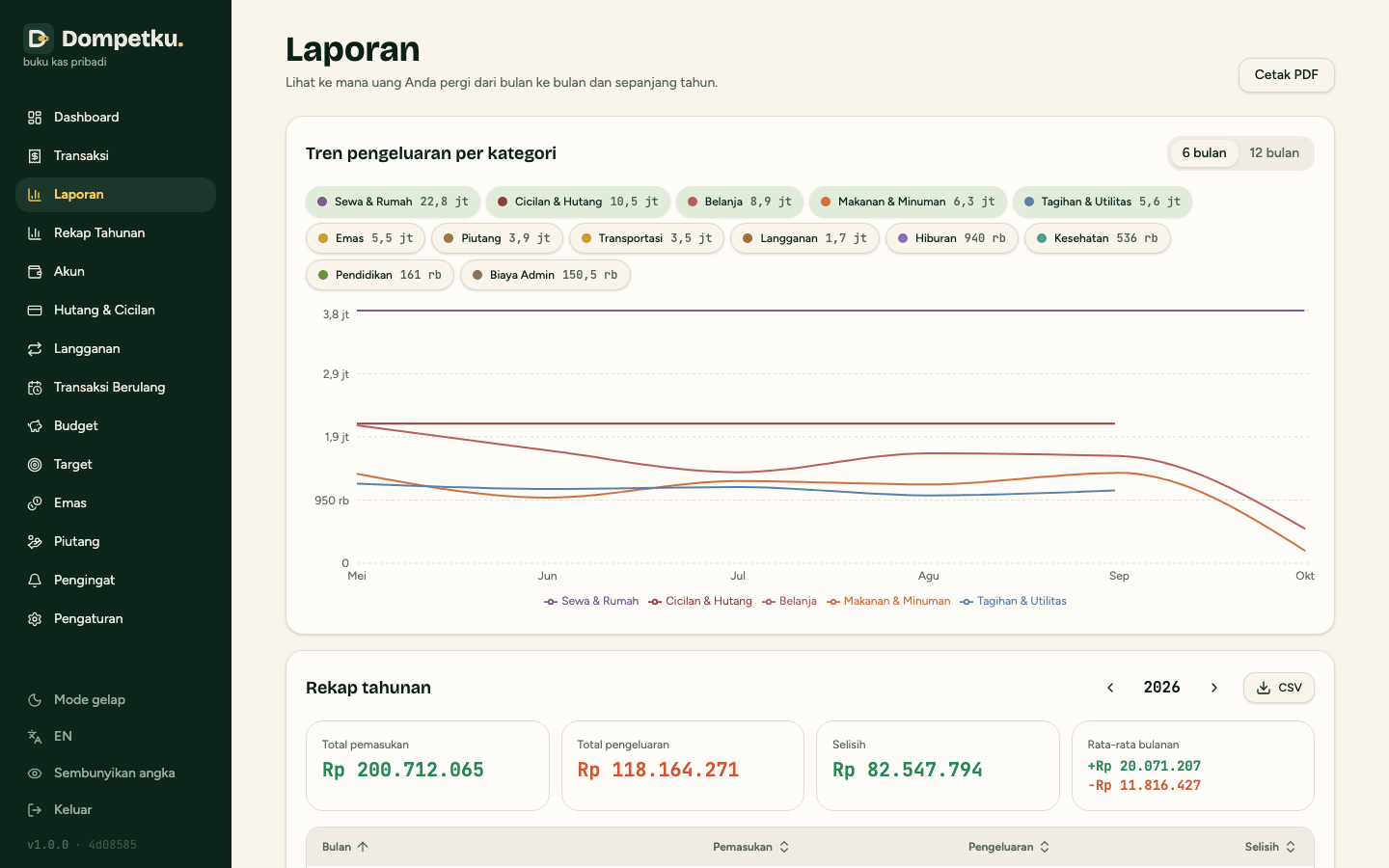1389x868 pixels.
Task: Toggle Mode gelap dark mode
Action: tap(116, 700)
